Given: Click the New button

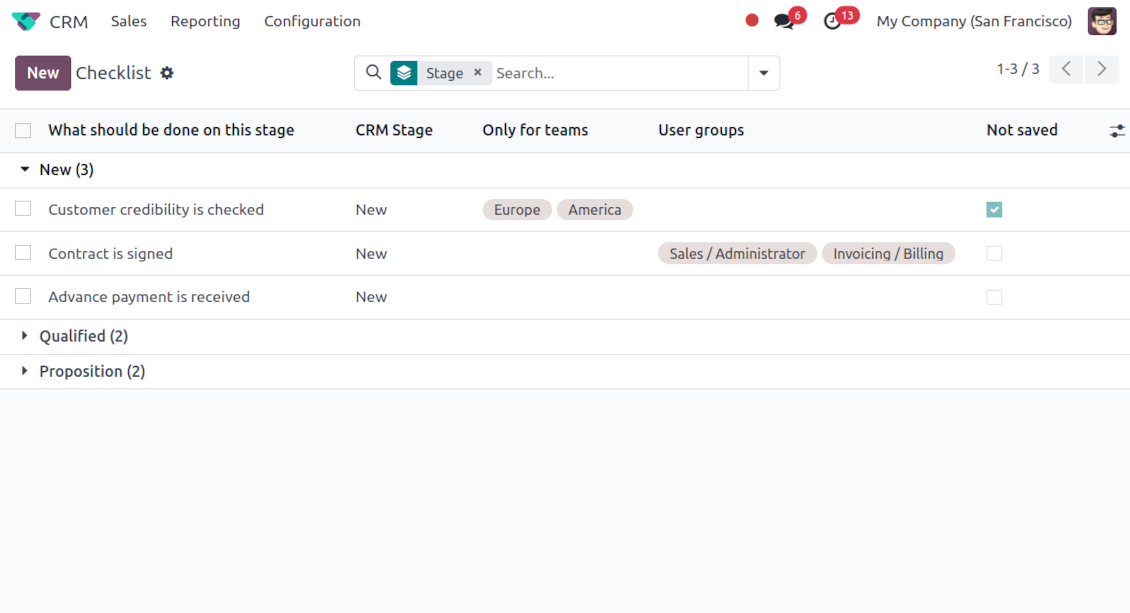Looking at the screenshot, I should (43, 73).
